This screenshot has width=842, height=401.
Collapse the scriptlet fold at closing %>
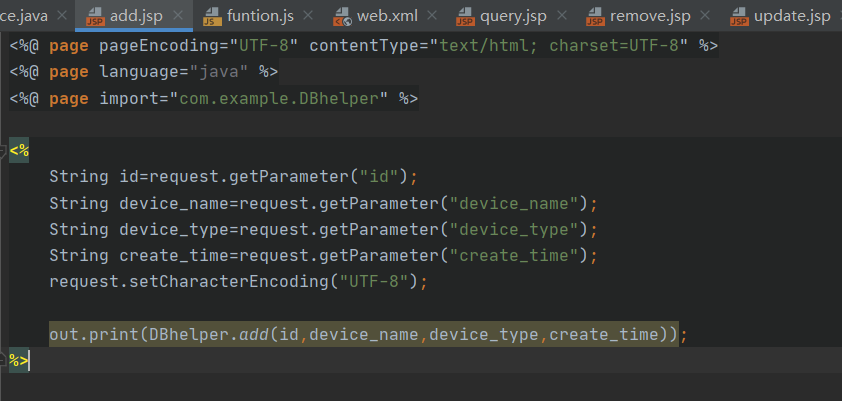[3, 360]
